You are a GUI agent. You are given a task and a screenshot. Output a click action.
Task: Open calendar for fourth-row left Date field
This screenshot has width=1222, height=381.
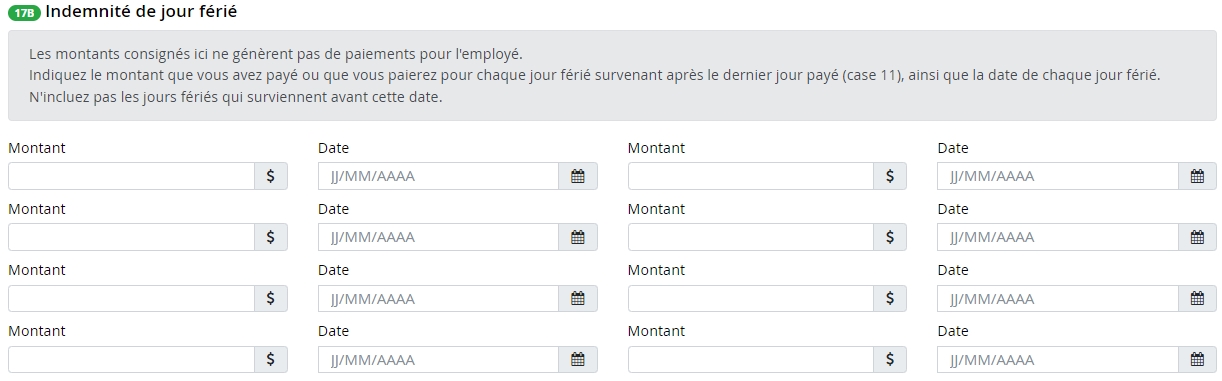tap(578, 359)
